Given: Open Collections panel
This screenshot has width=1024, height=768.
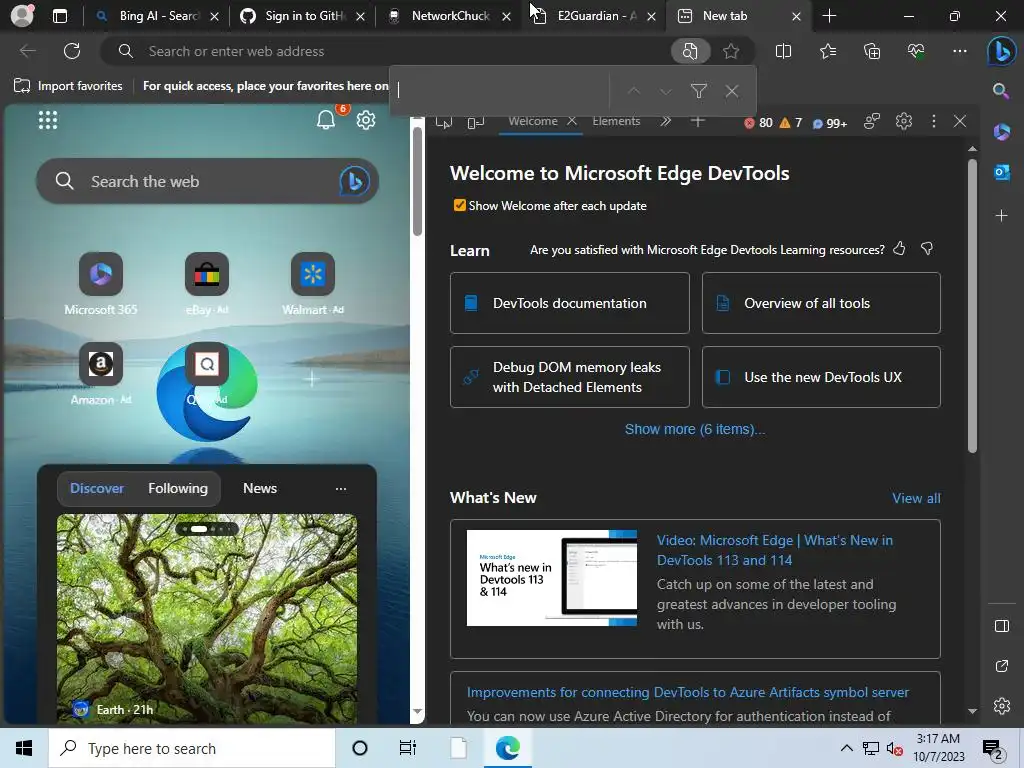Looking at the screenshot, I should tap(872, 51).
